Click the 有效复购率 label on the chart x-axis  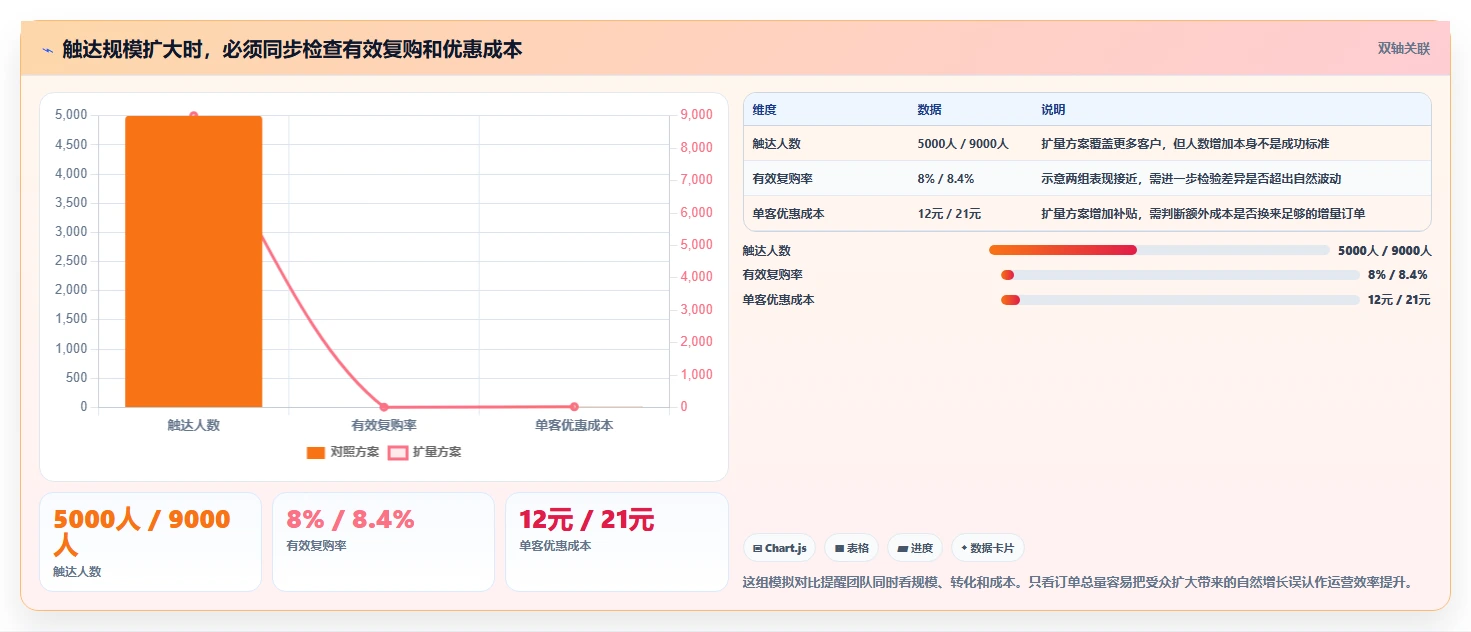(384, 425)
